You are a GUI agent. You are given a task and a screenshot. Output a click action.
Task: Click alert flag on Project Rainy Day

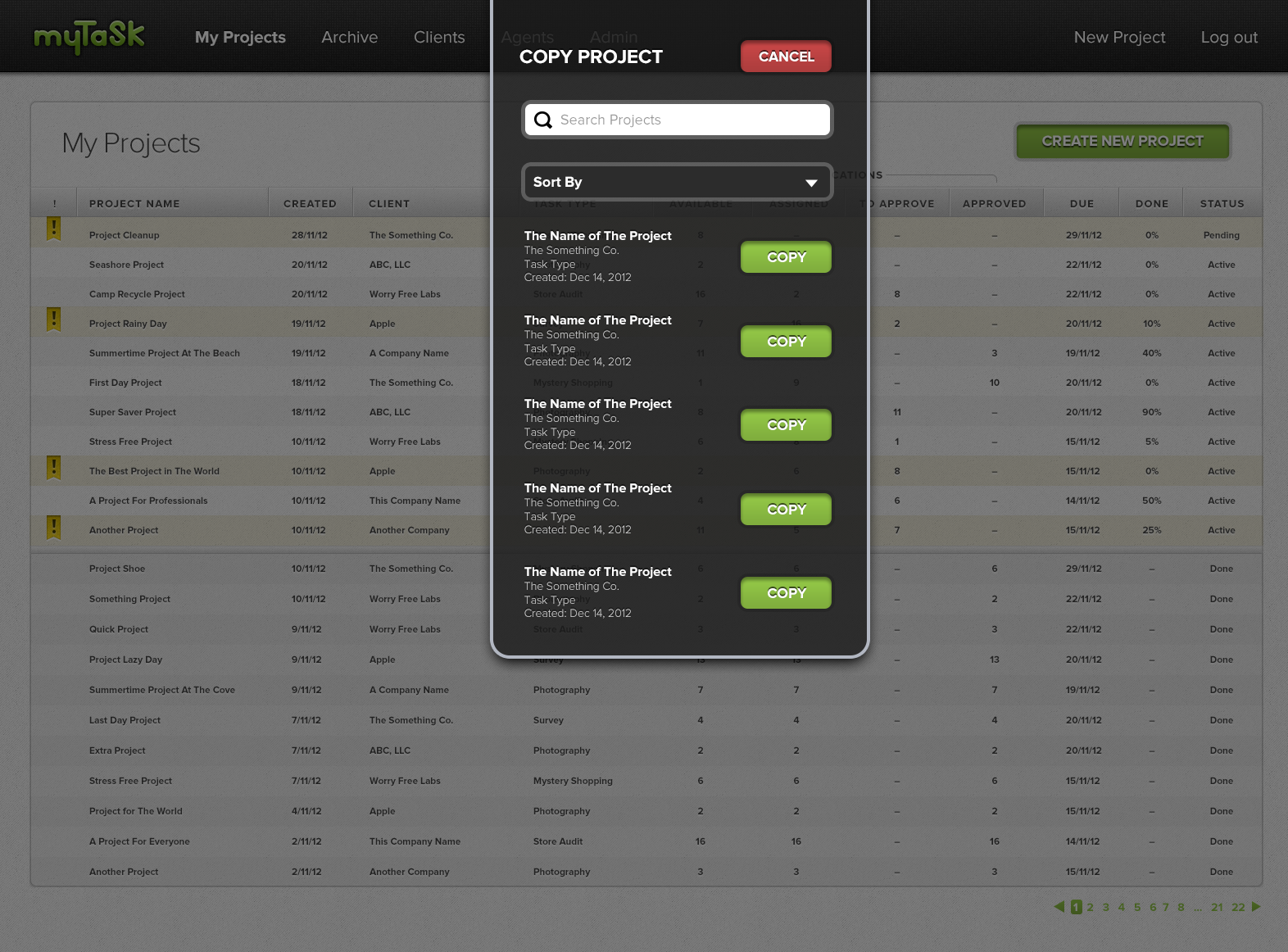[54, 320]
